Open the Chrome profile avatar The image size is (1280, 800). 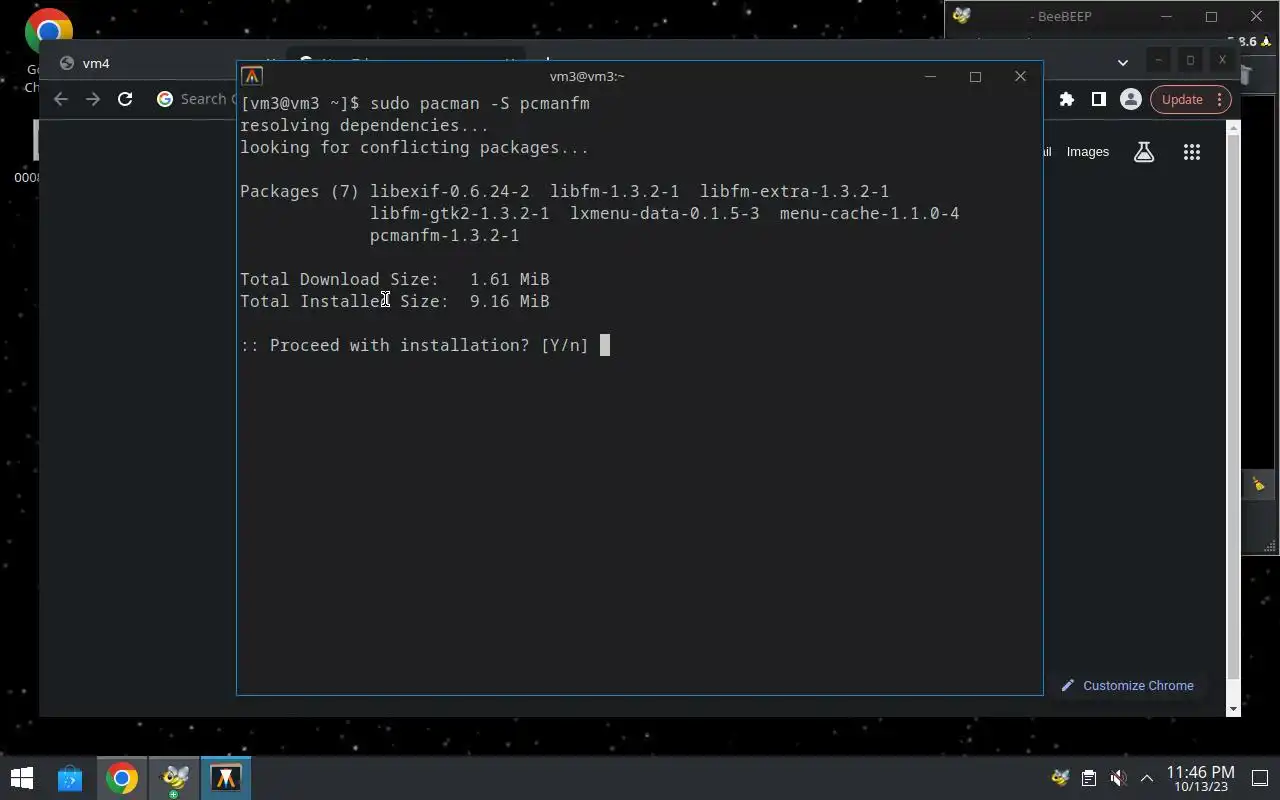click(1131, 99)
